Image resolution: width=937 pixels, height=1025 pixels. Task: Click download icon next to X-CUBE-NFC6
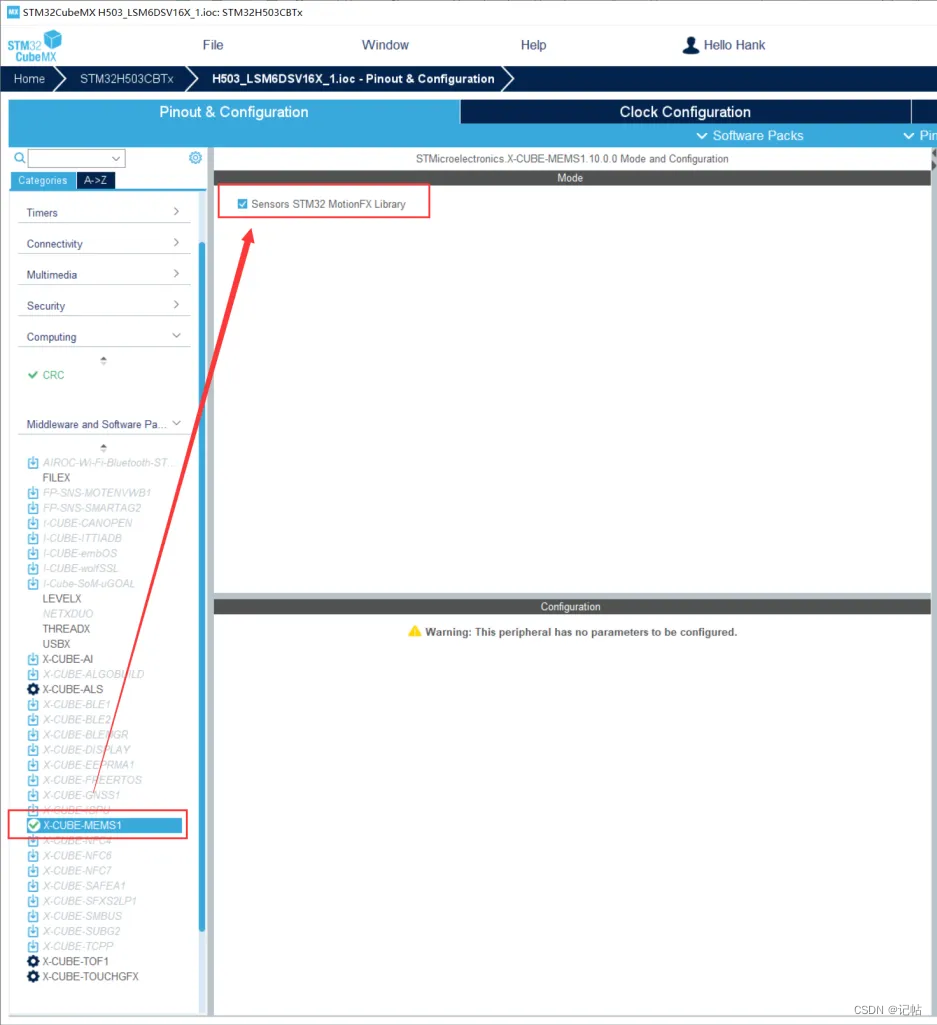click(33, 856)
